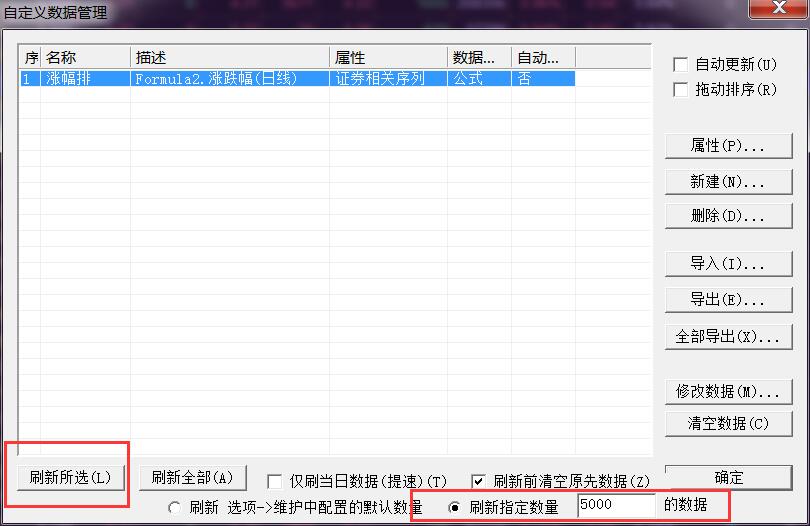Select the 刷新 选项->维护中配置的默认数量 radio button
This screenshot has width=810, height=526.
click(x=175, y=507)
